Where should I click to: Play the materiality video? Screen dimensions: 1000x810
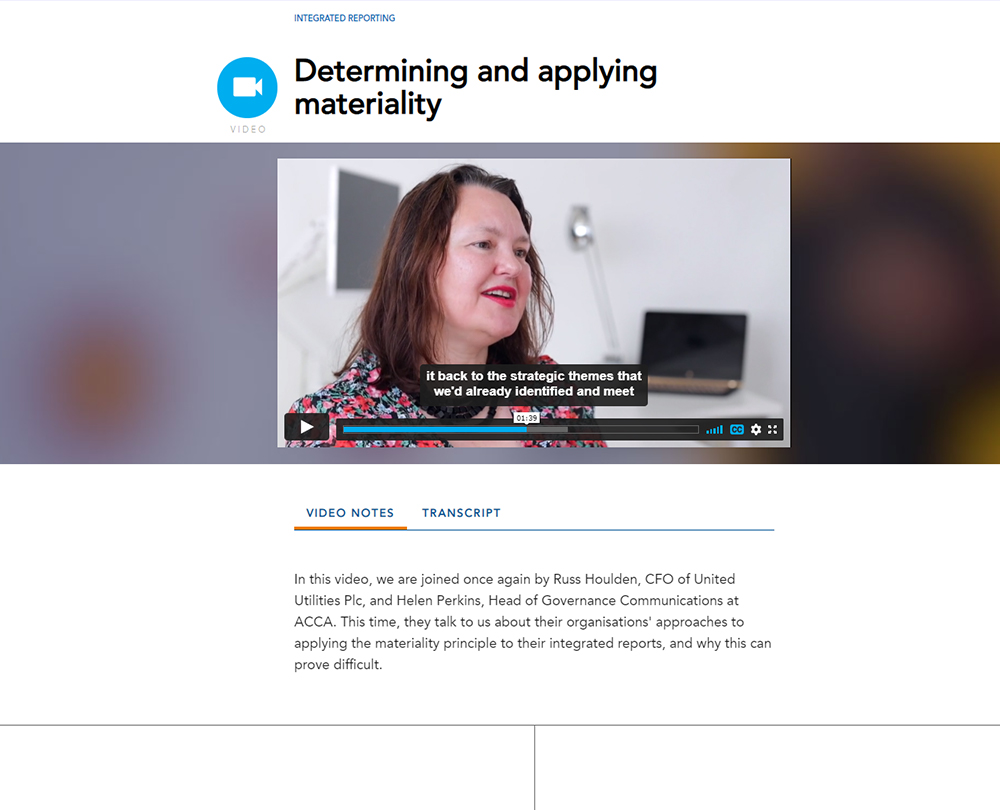[x=307, y=427]
